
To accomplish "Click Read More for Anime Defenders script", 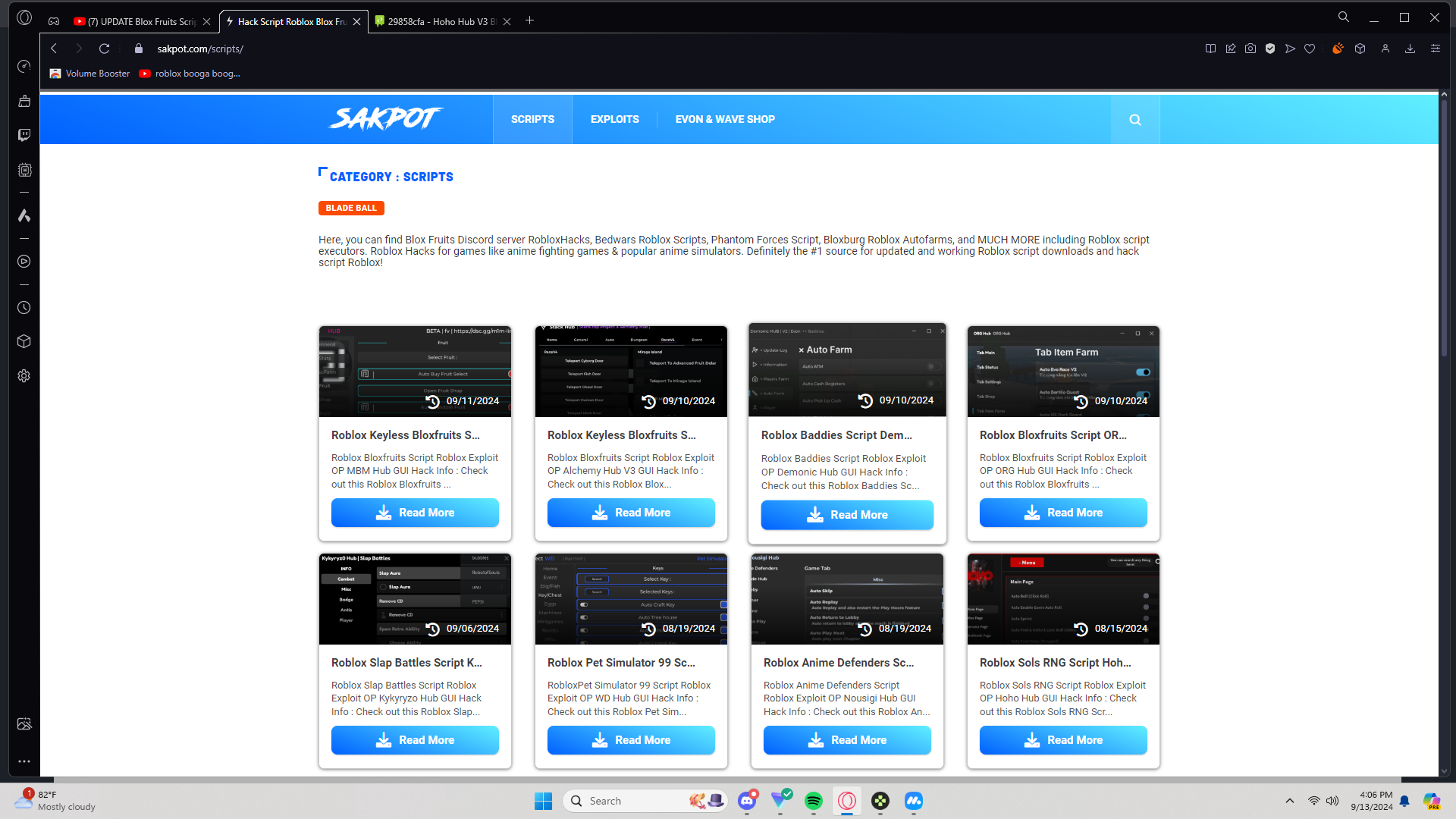I will (x=847, y=740).
